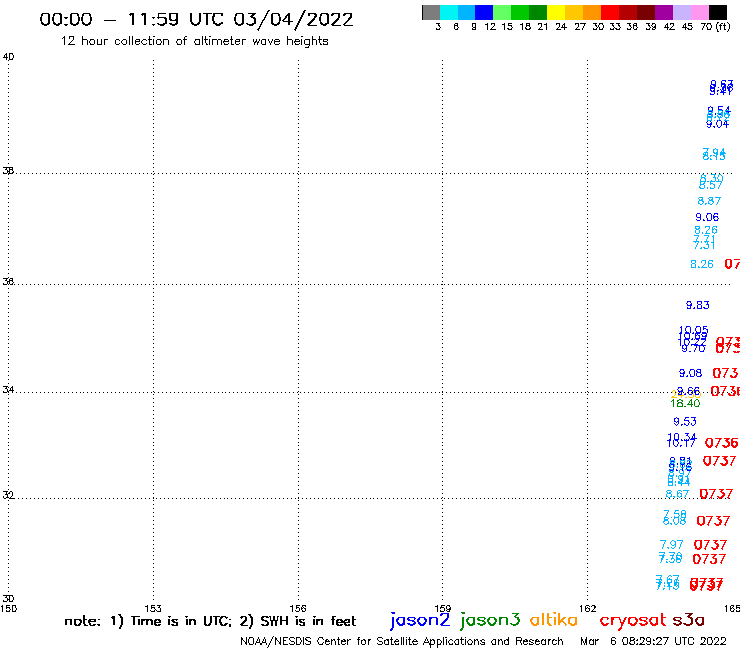Click the red 0736 time beside 10.17
Viewport: 740px width, 650px height.
(721, 443)
